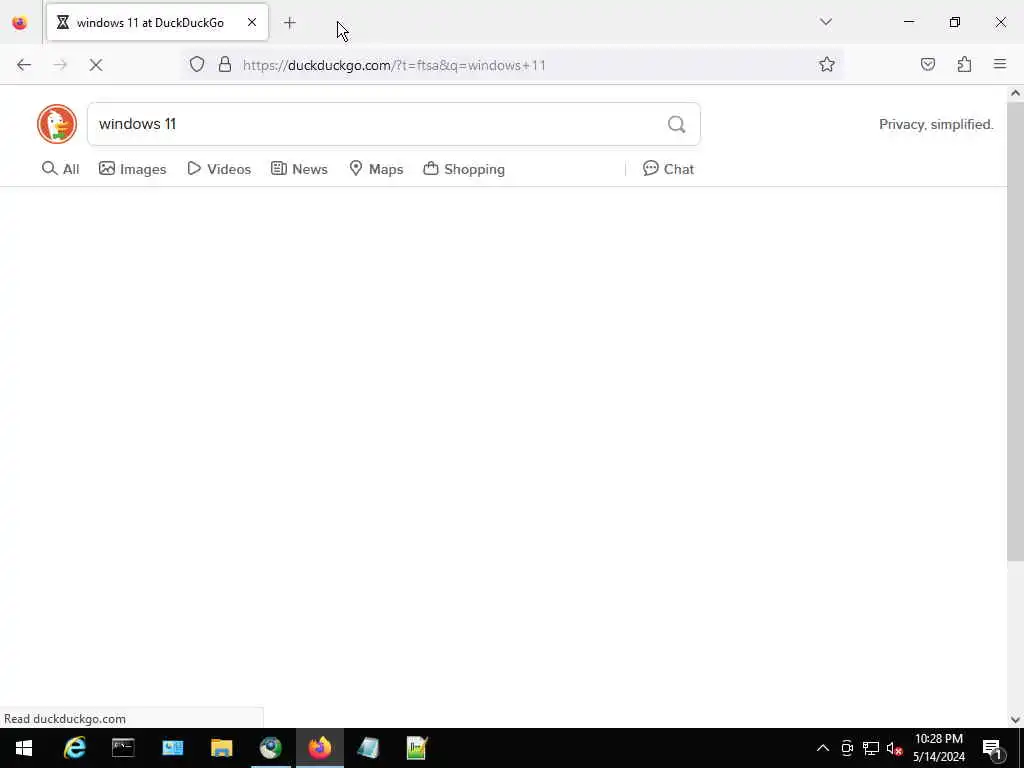This screenshot has height=768, width=1024.
Task: Open Extensions puzzle icon
Action: click(964, 65)
